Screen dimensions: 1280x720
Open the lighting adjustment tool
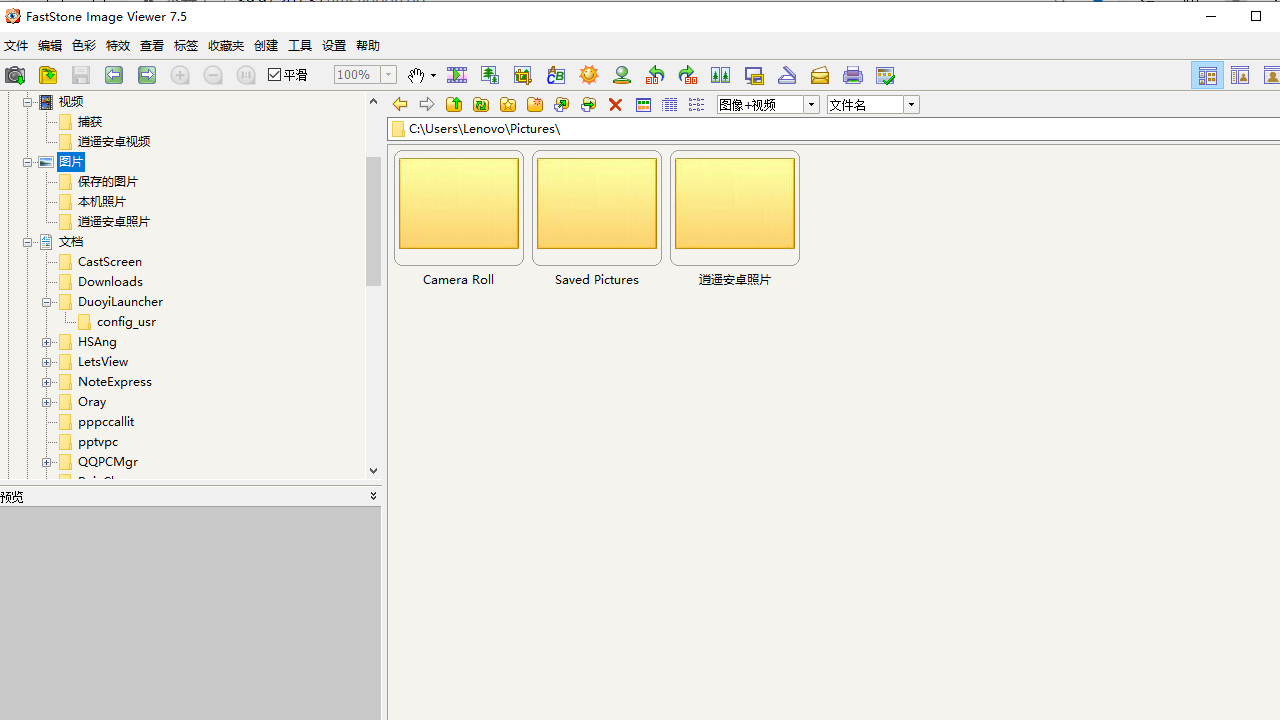pyautogui.click(x=588, y=75)
